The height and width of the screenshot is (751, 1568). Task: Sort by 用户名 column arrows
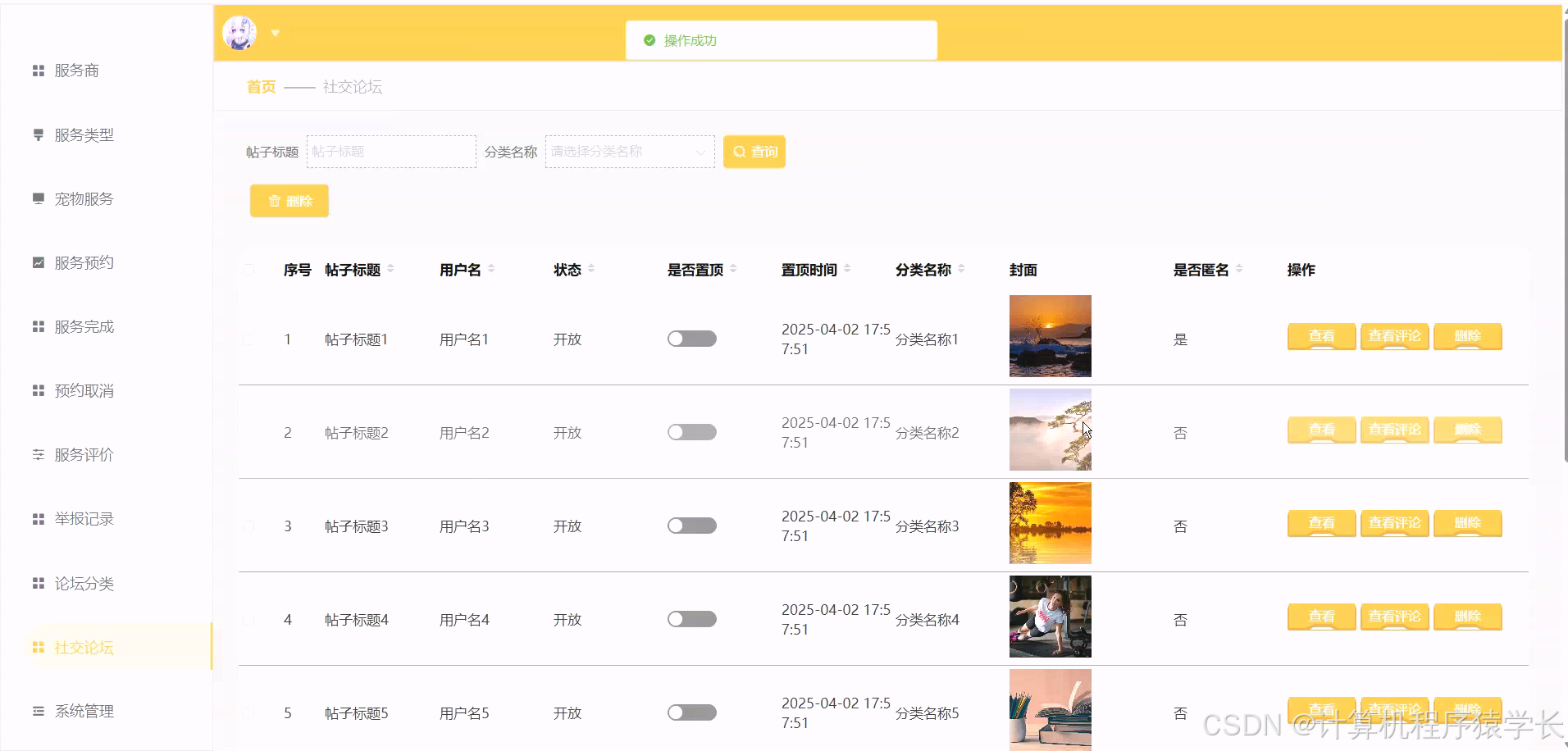pyautogui.click(x=491, y=269)
